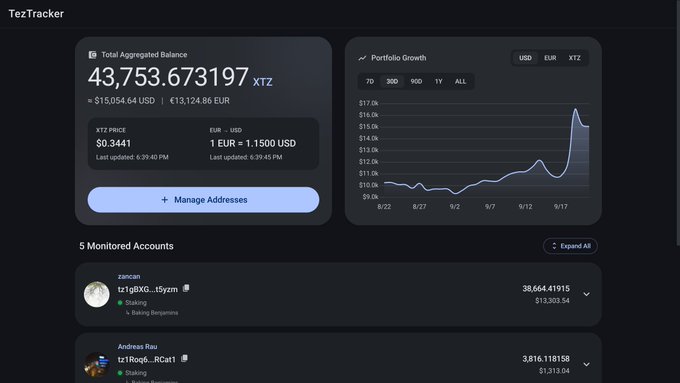The height and width of the screenshot is (383, 680).
Task: Click the '5 Monitored Accounts' heading
Action: click(126, 246)
